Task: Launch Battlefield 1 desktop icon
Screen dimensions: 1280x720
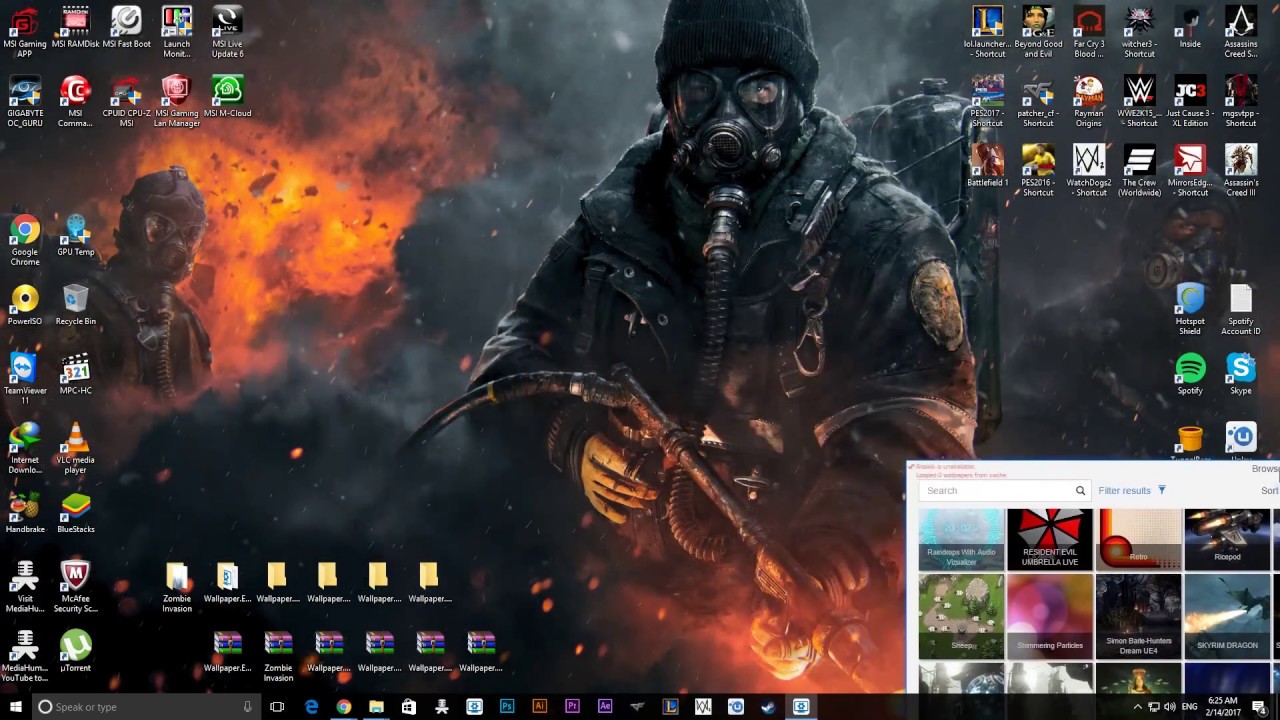Action: [x=987, y=166]
